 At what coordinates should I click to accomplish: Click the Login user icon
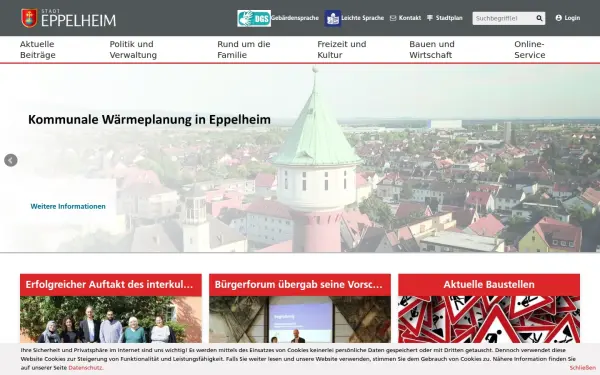point(559,18)
